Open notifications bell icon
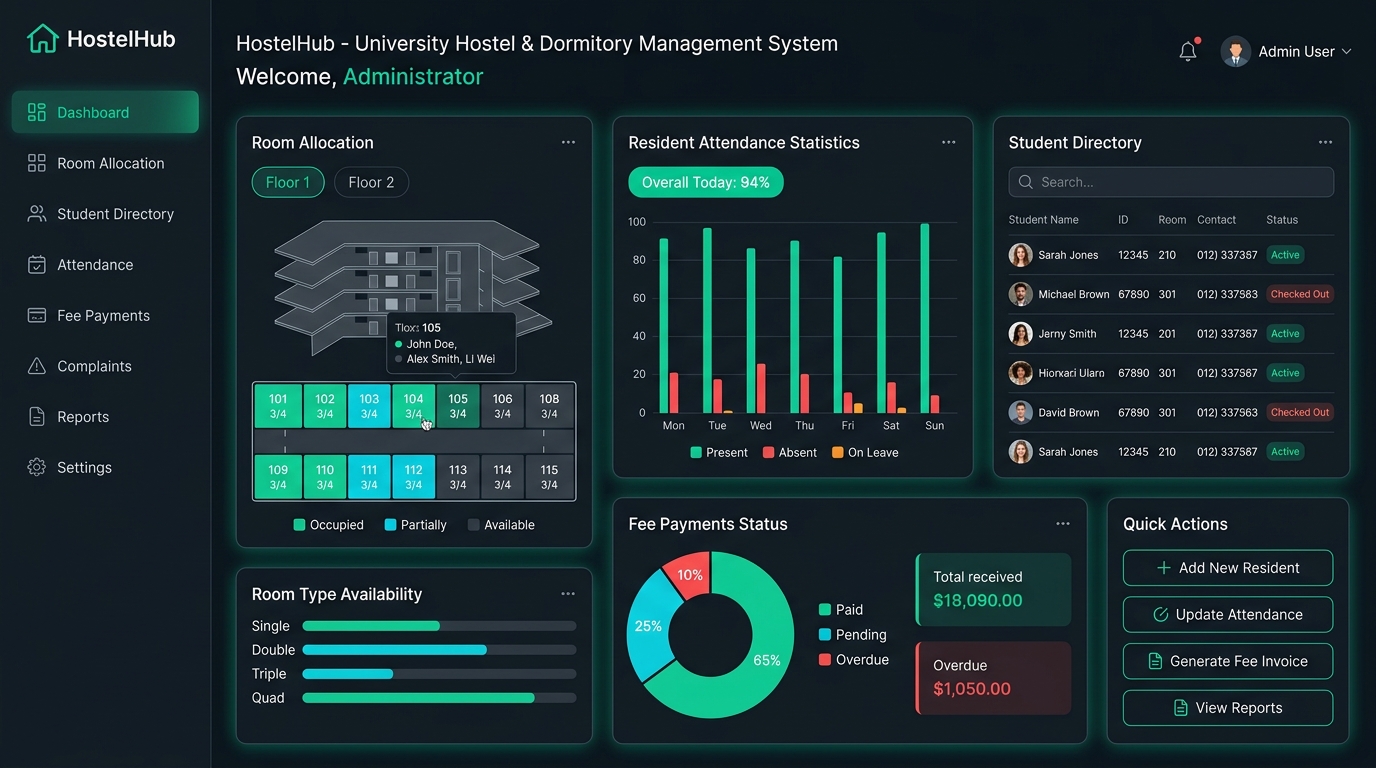Viewport: 1376px width, 768px height. coord(1188,51)
